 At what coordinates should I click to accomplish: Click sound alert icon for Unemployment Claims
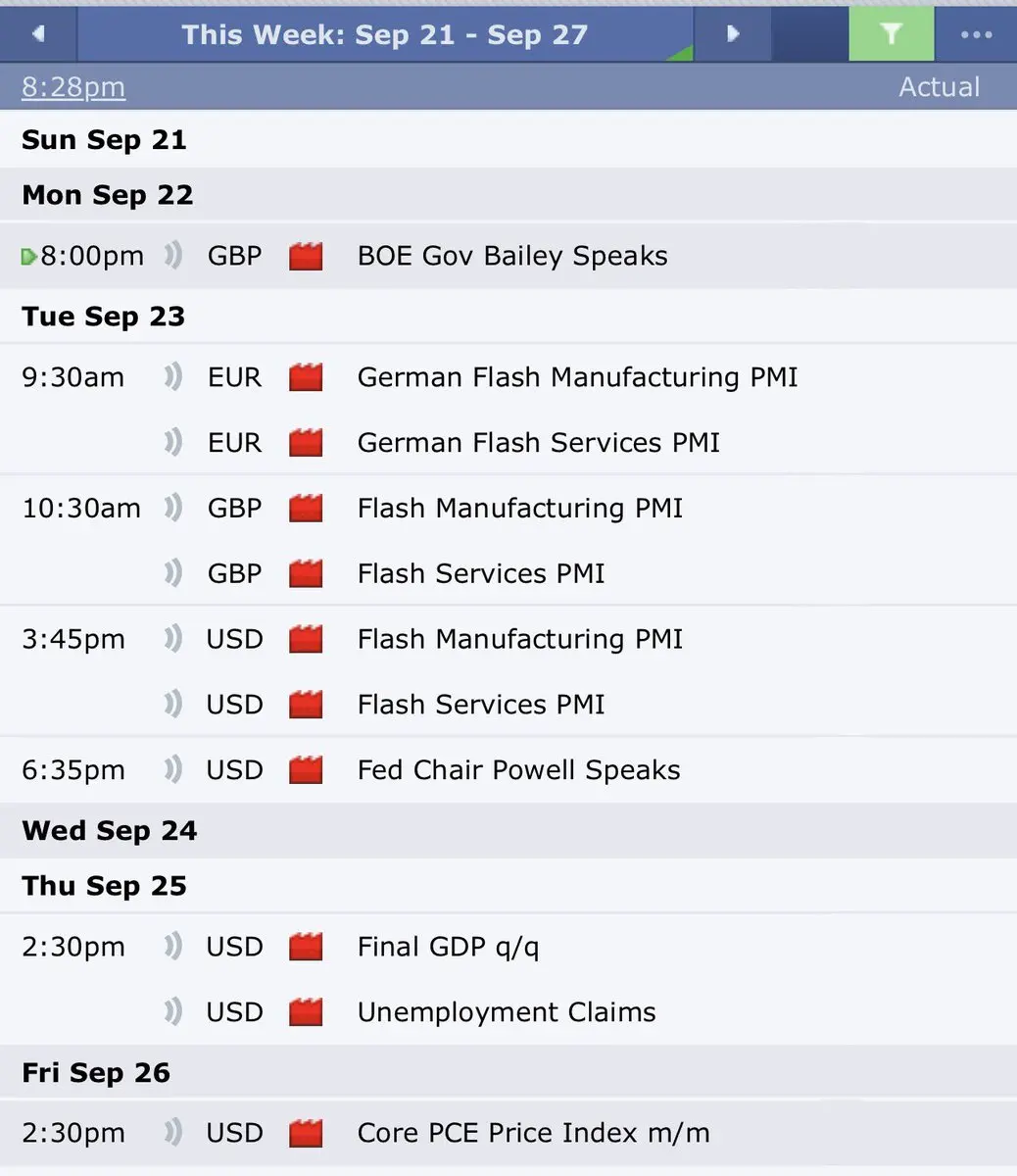(173, 1011)
